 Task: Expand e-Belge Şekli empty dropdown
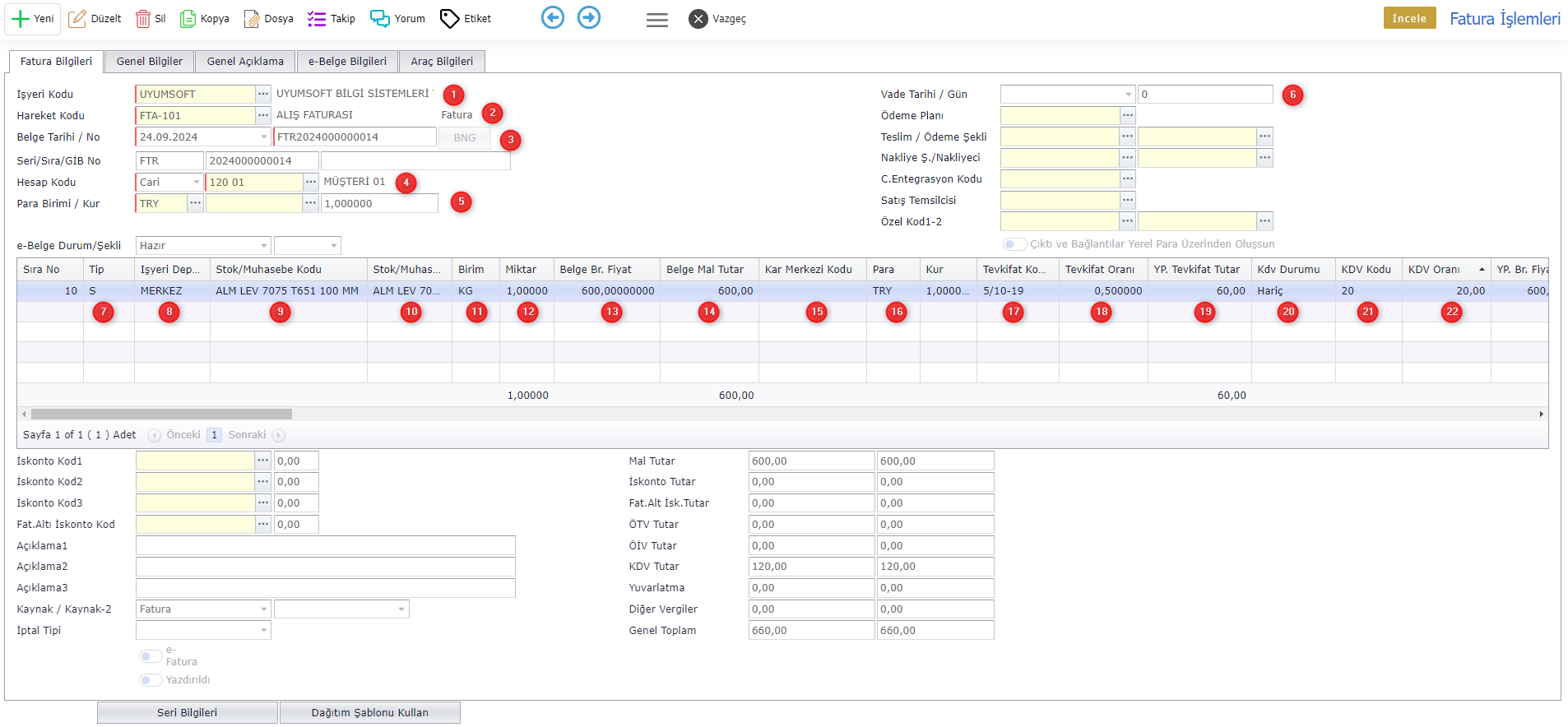[x=333, y=246]
